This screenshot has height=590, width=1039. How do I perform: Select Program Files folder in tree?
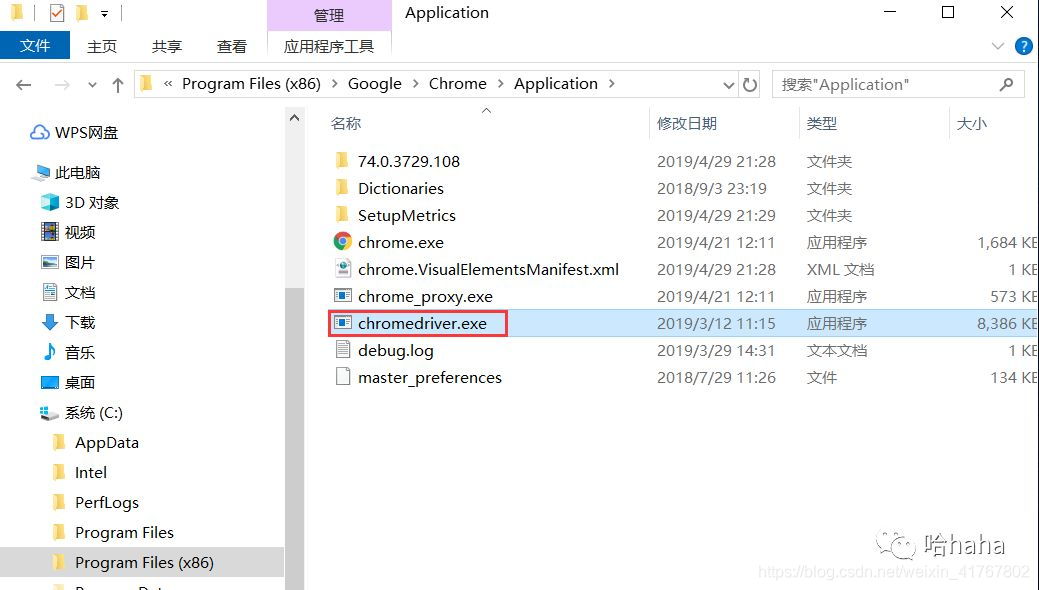tap(124, 532)
